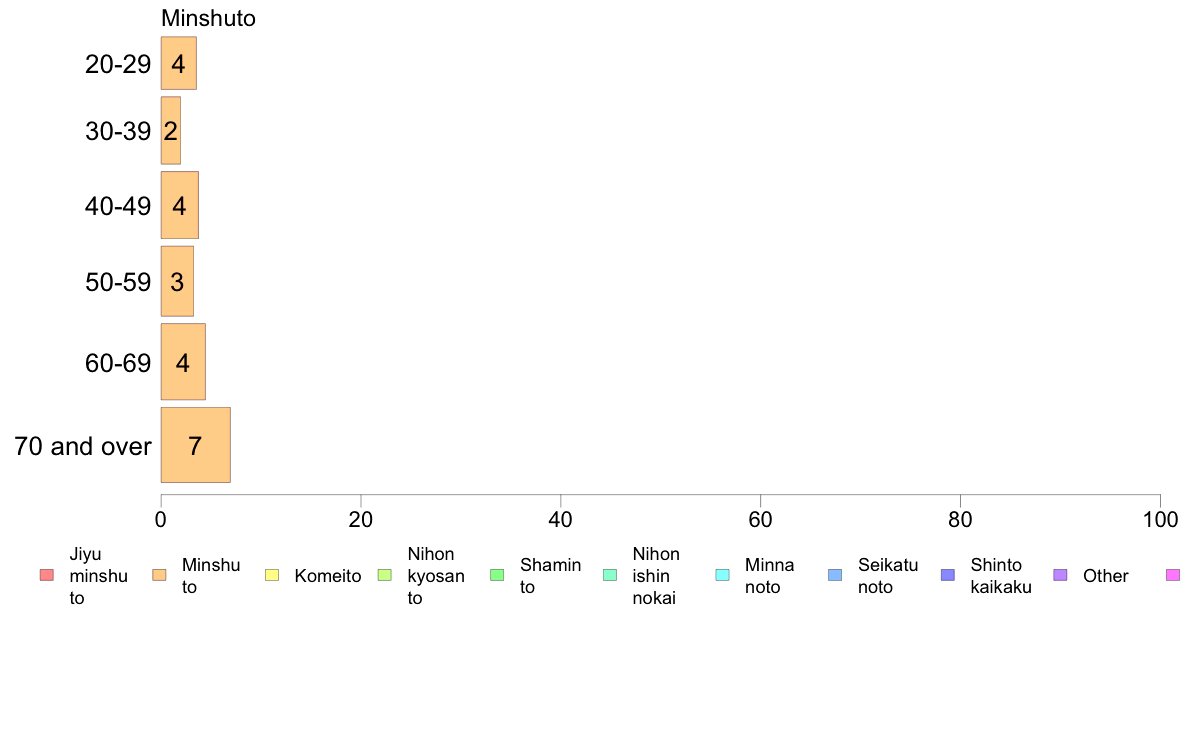The image size is (1188, 736).
Task: Click the 70 and over axis label
Action: coord(83,446)
